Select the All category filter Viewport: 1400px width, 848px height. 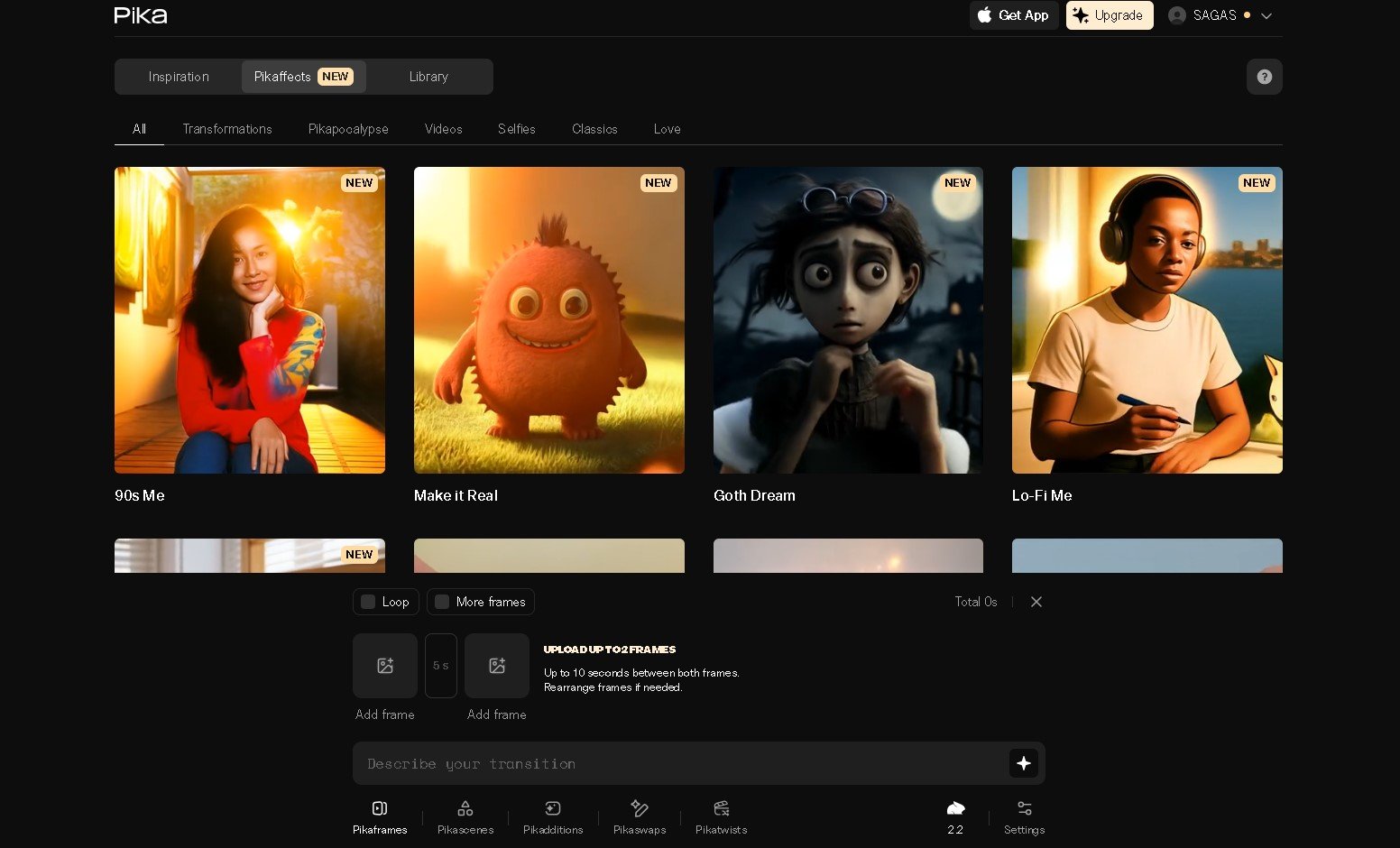139,129
